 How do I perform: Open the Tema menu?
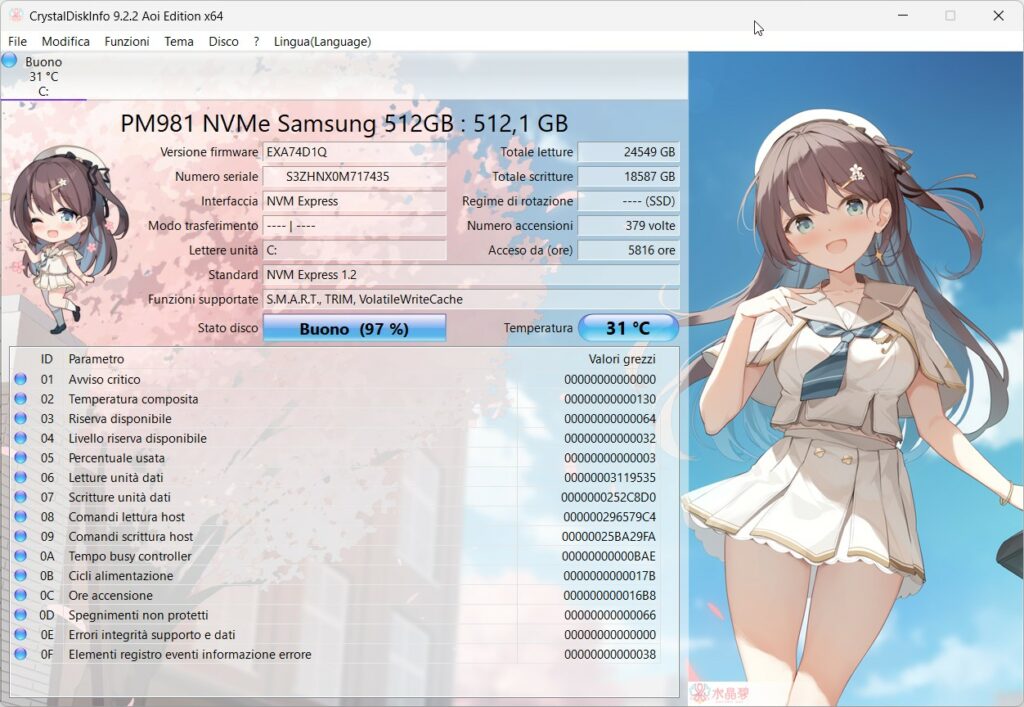179,41
